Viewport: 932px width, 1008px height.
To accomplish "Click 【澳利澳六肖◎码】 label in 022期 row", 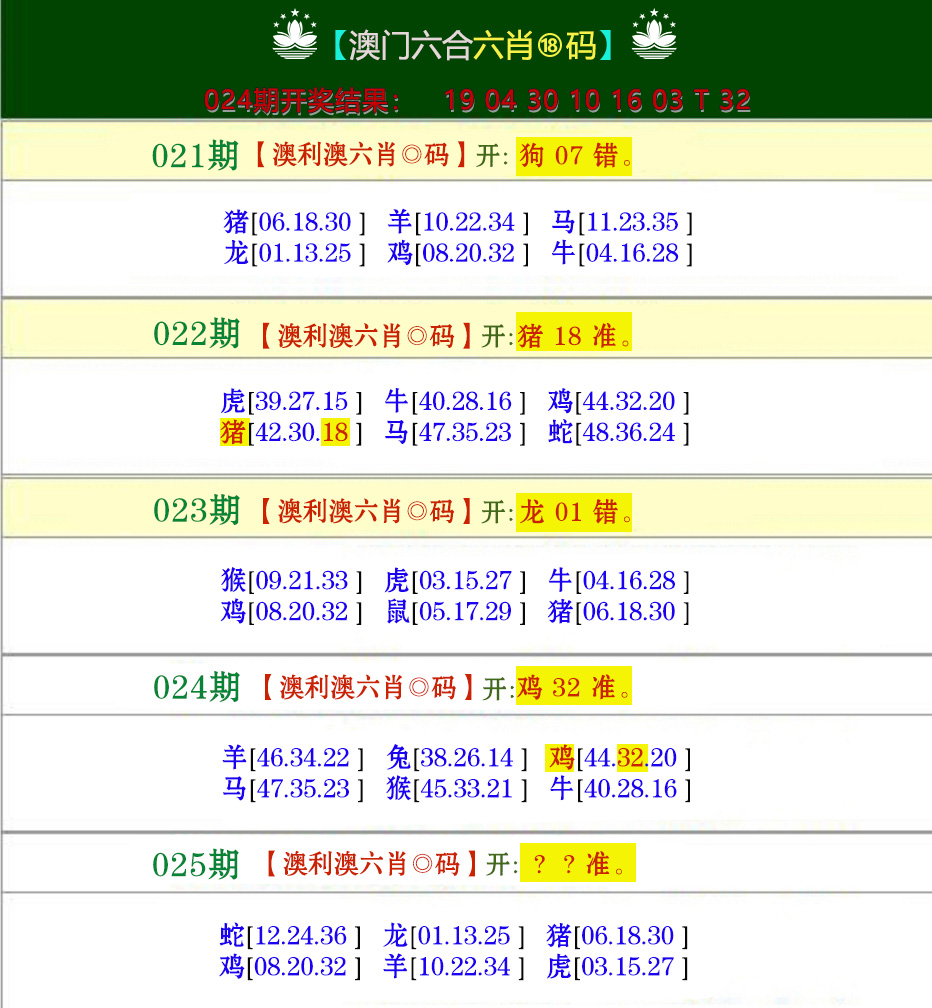I will [x=366, y=336].
